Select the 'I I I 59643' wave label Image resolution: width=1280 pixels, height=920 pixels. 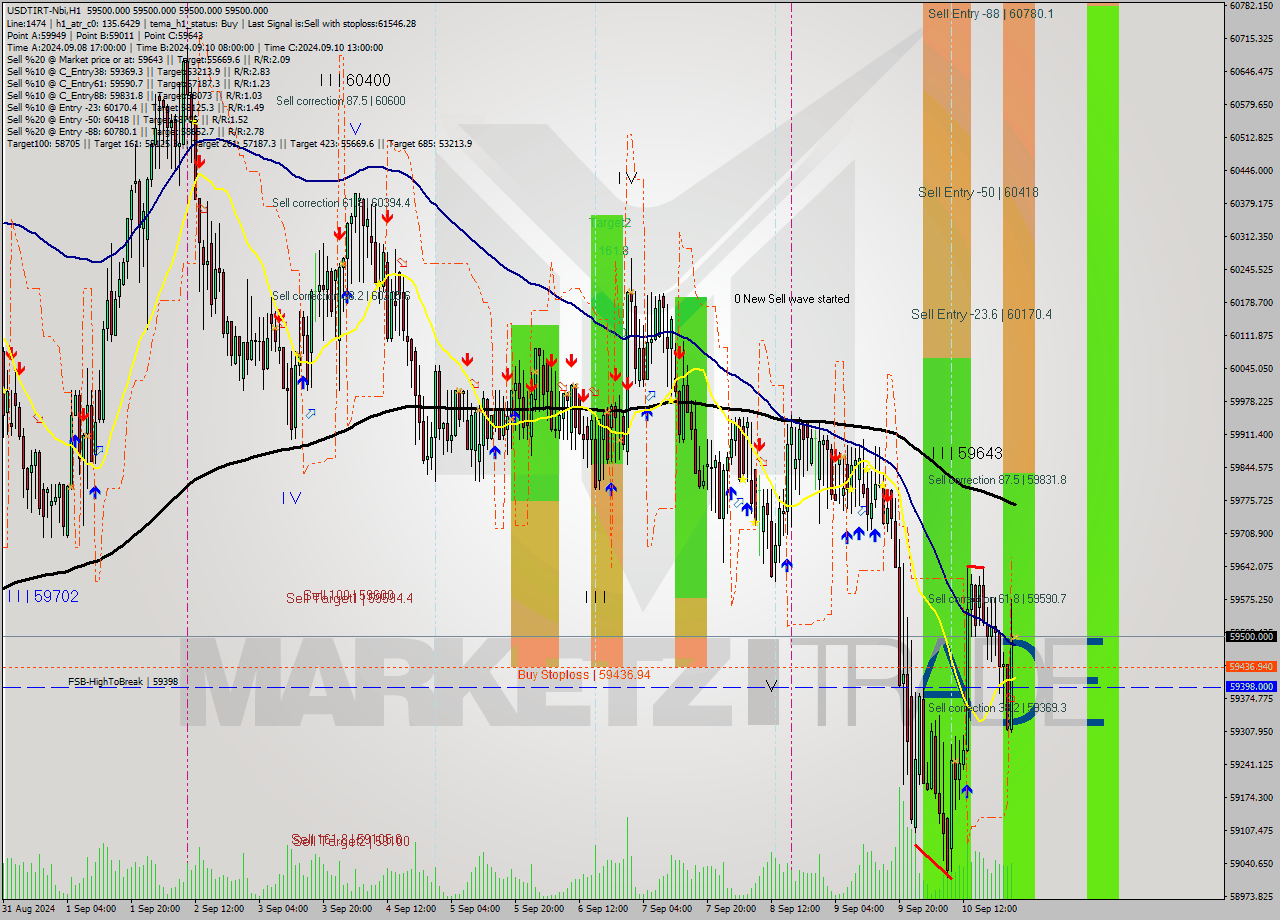click(966, 453)
